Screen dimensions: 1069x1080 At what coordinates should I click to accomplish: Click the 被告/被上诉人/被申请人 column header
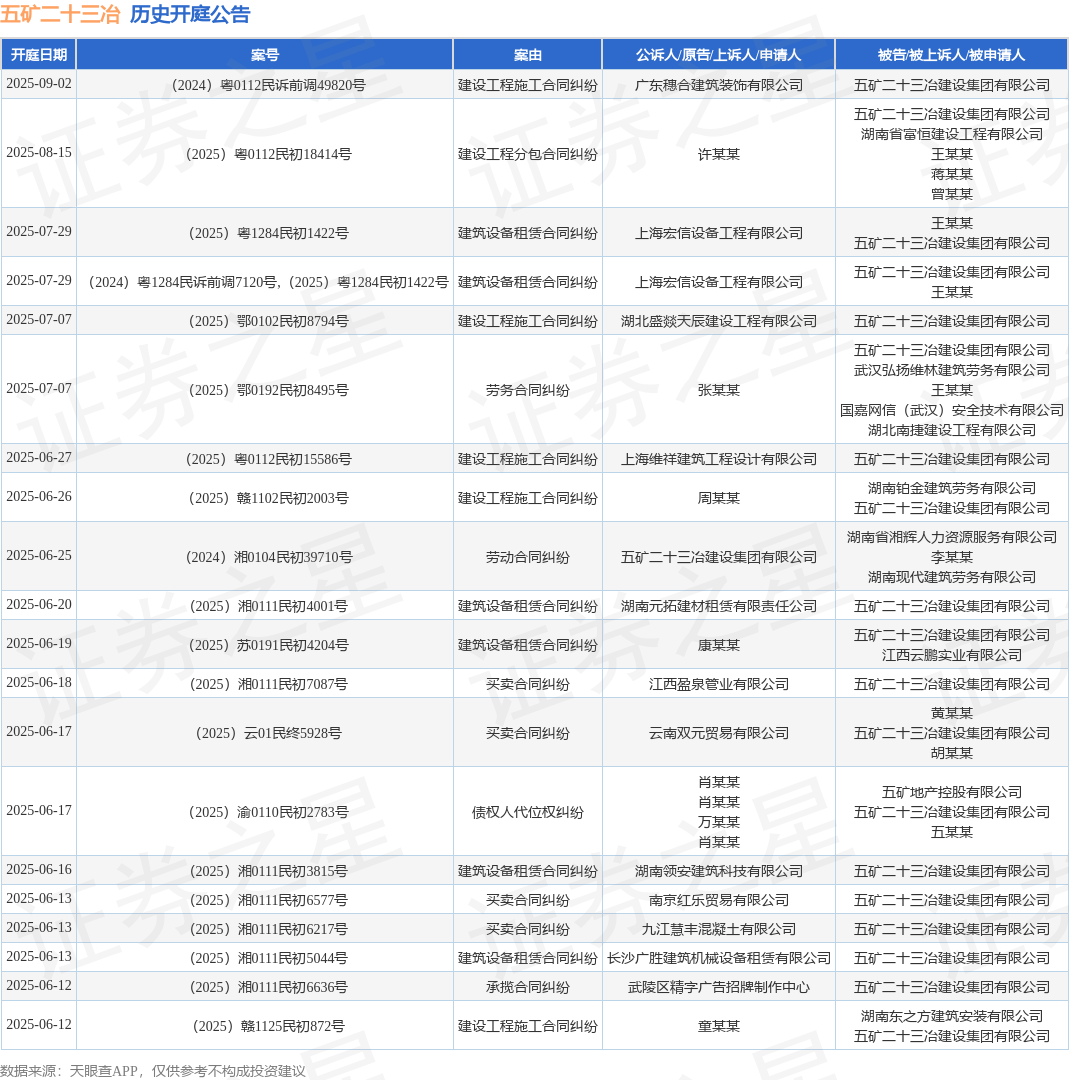click(951, 54)
